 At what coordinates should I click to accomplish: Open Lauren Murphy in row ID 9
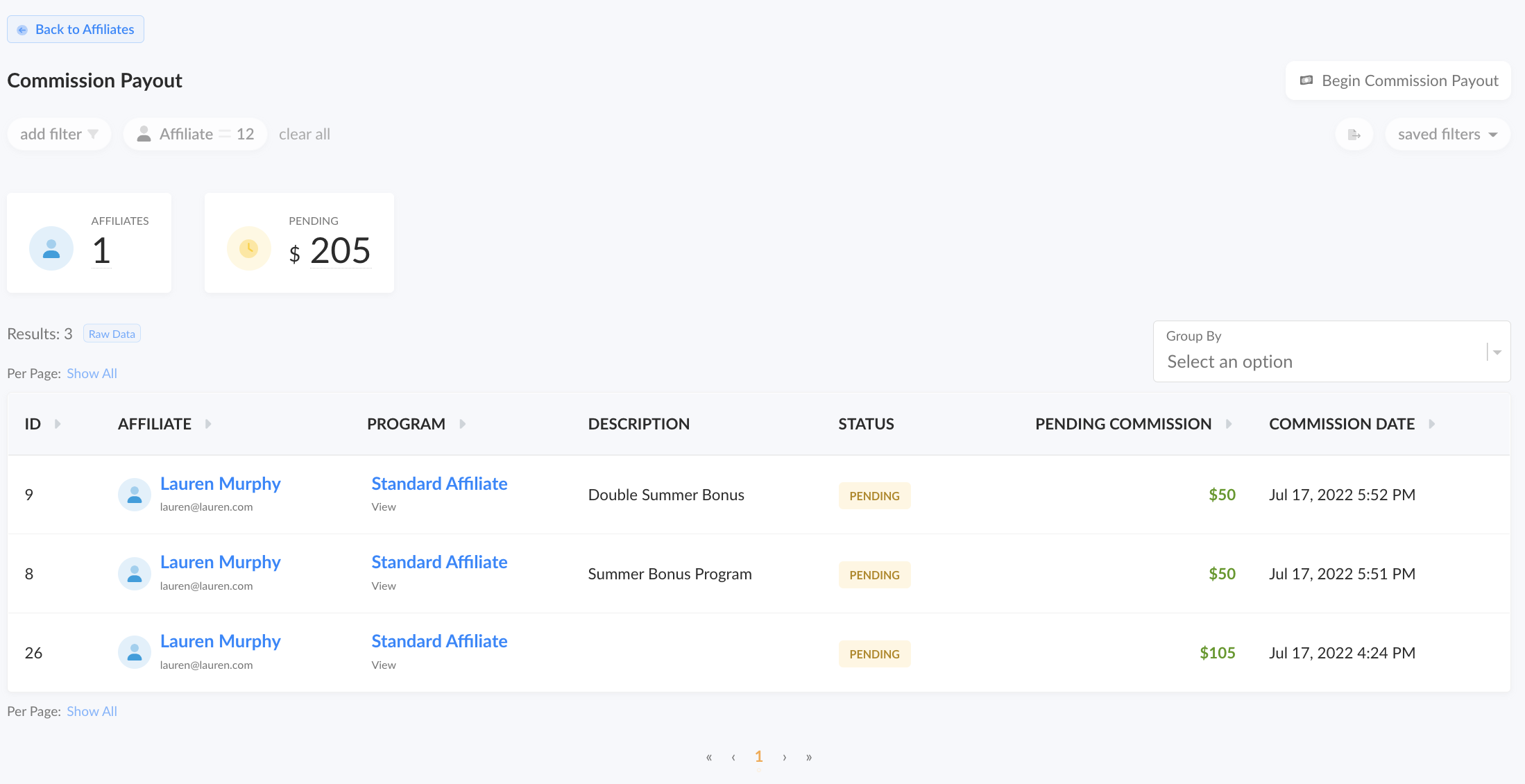(220, 484)
